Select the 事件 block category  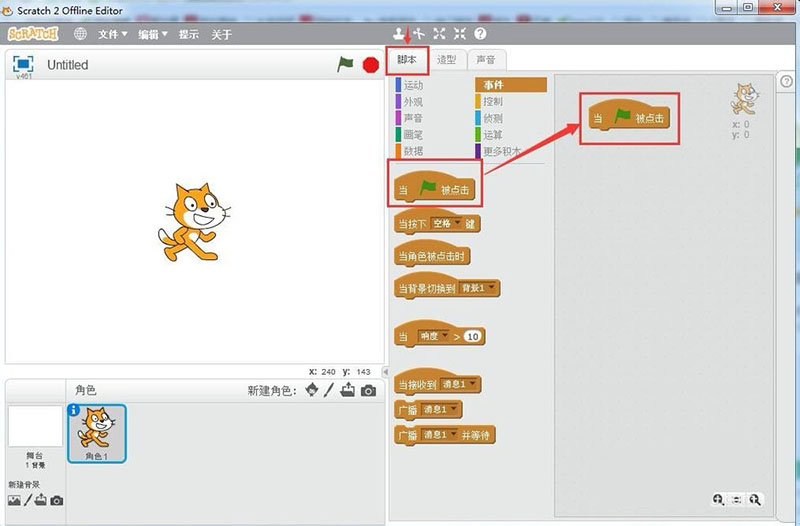click(x=511, y=85)
